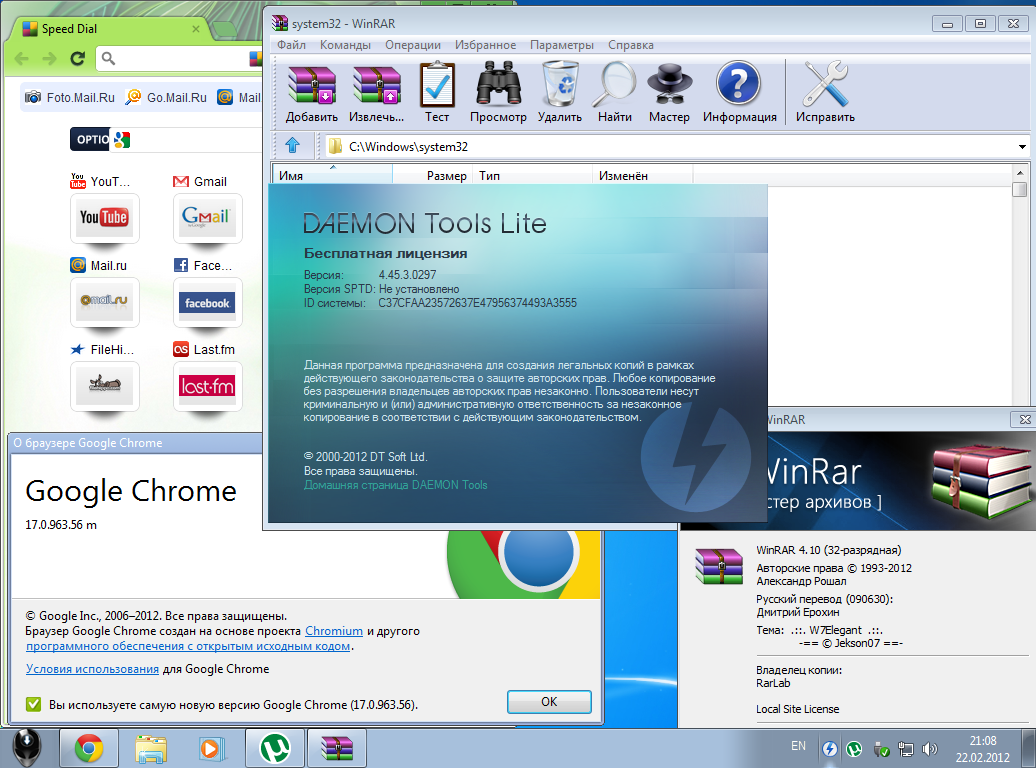Image resolution: width=1036 pixels, height=768 pixels.
Task: Open the Mail.ru speed dial thumbnail
Action: tap(104, 302)
